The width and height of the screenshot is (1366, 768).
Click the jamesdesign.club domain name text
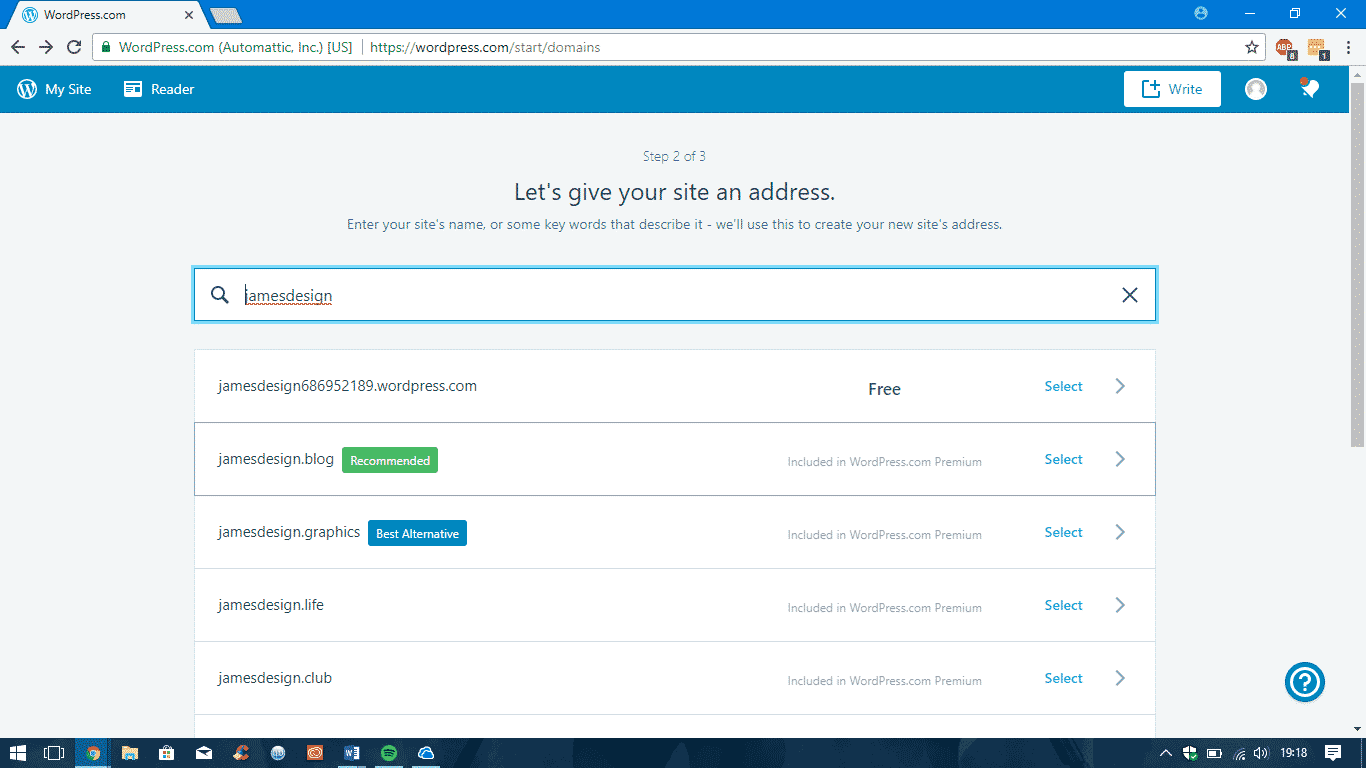pos(275,678)
